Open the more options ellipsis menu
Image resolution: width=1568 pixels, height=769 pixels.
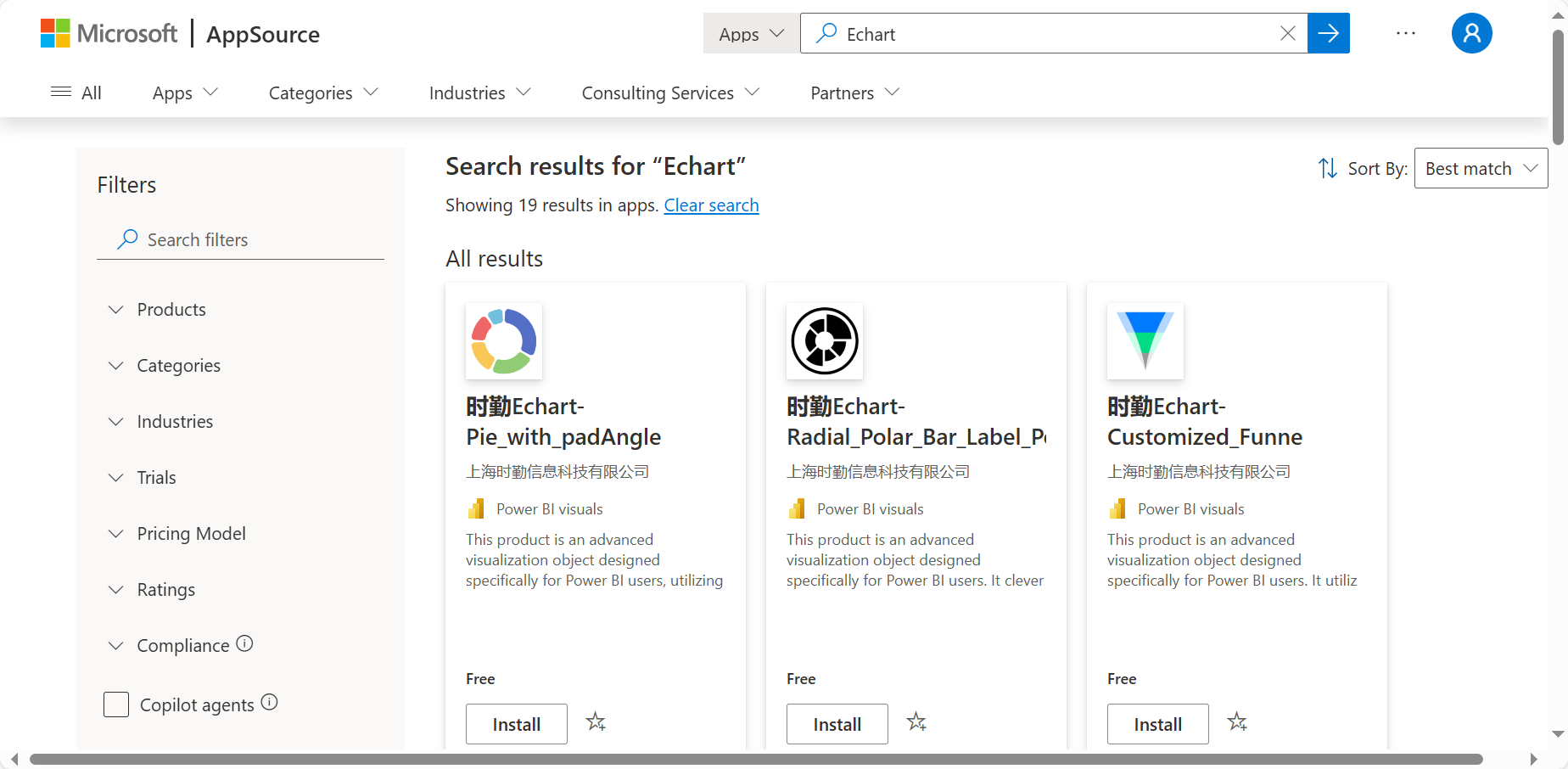1406,33
